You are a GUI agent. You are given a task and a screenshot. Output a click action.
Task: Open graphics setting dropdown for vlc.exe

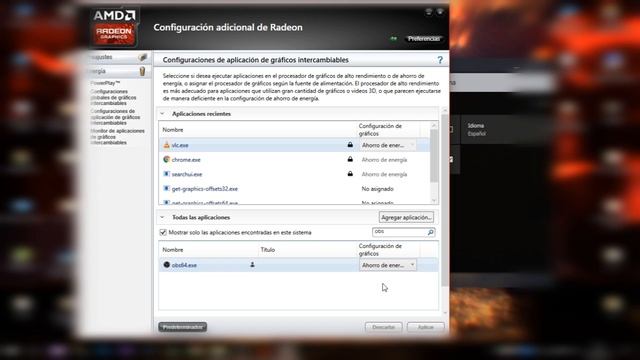pos(388,145)
